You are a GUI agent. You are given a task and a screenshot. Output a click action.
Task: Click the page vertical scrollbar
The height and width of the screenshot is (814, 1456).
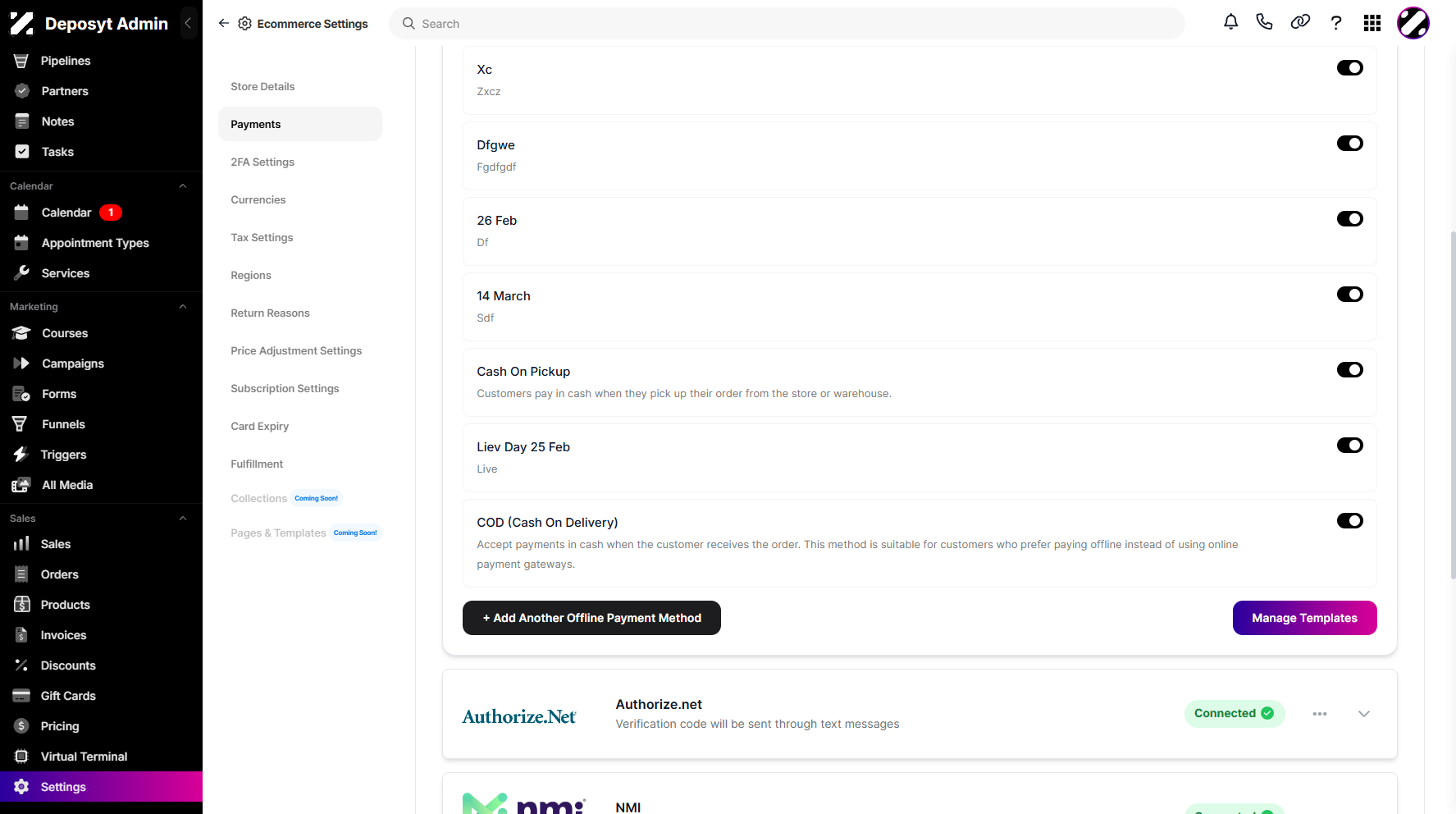point(1453,405)
